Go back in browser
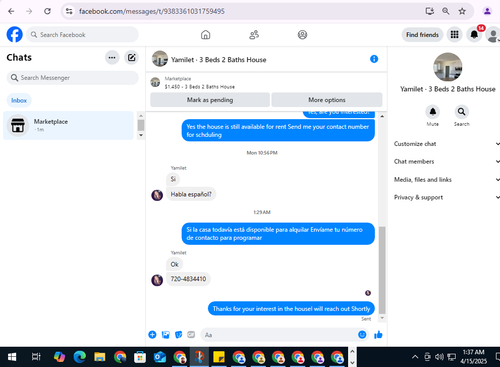This screenshot has width=500, height=367. point(11,11)
